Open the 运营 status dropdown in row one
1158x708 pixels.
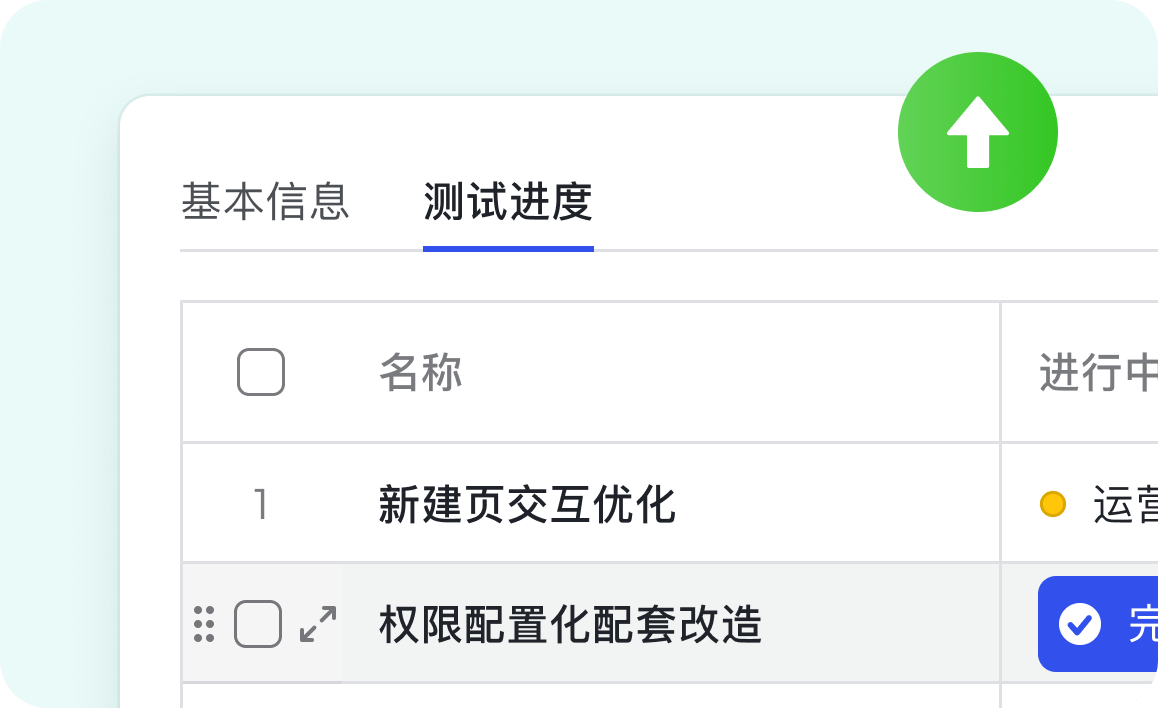(x=1125, y=505)
